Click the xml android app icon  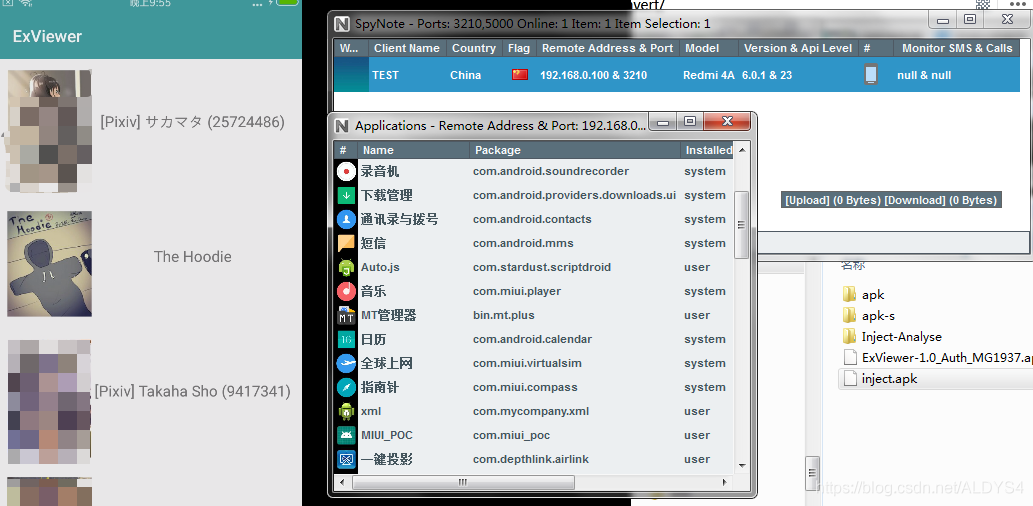pyautogui.click(x=346, y=412)
